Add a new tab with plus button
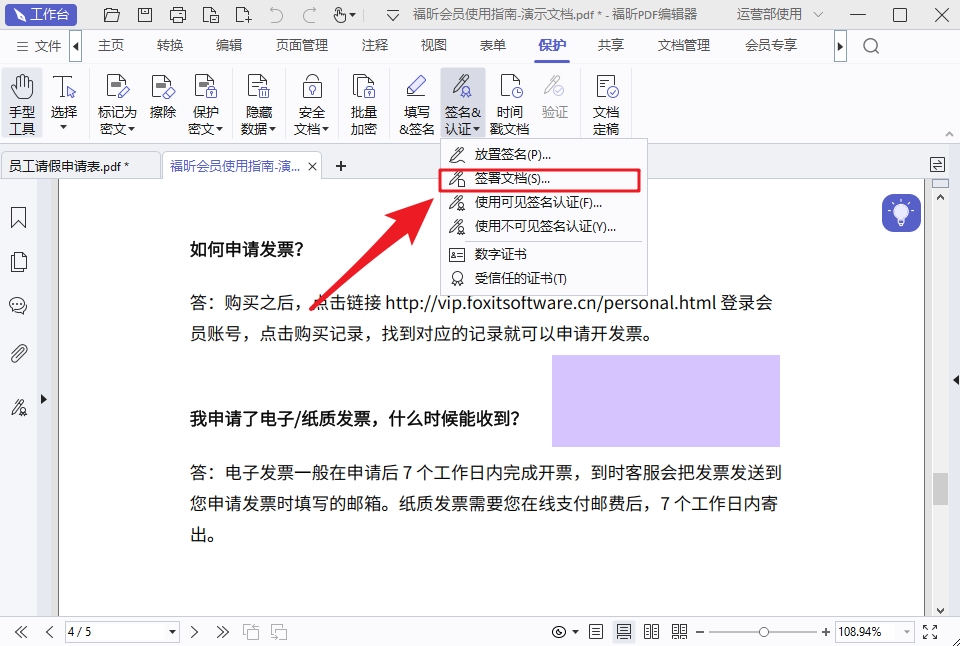The width and height of the screenshot is (960, 646). pyautogui.click(x=341, y=166)
